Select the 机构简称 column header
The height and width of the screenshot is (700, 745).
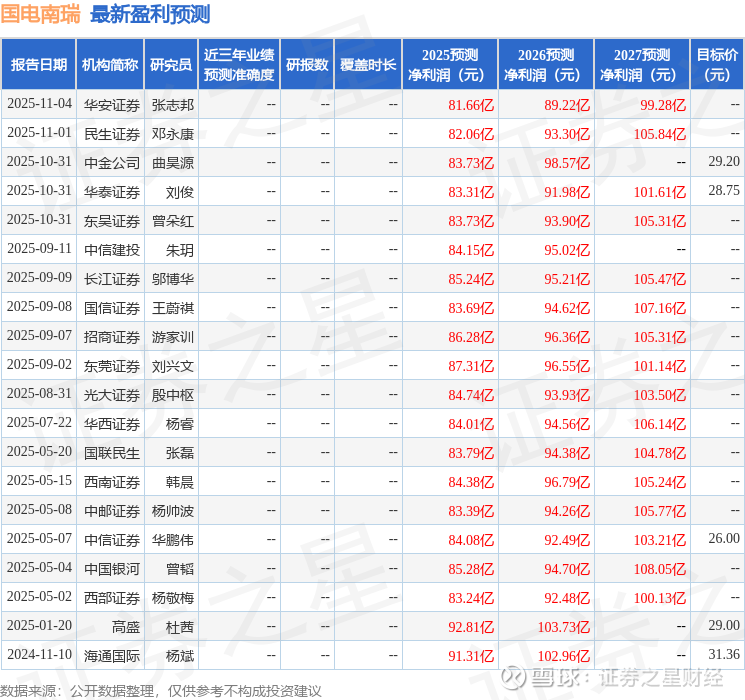[110, 65]
